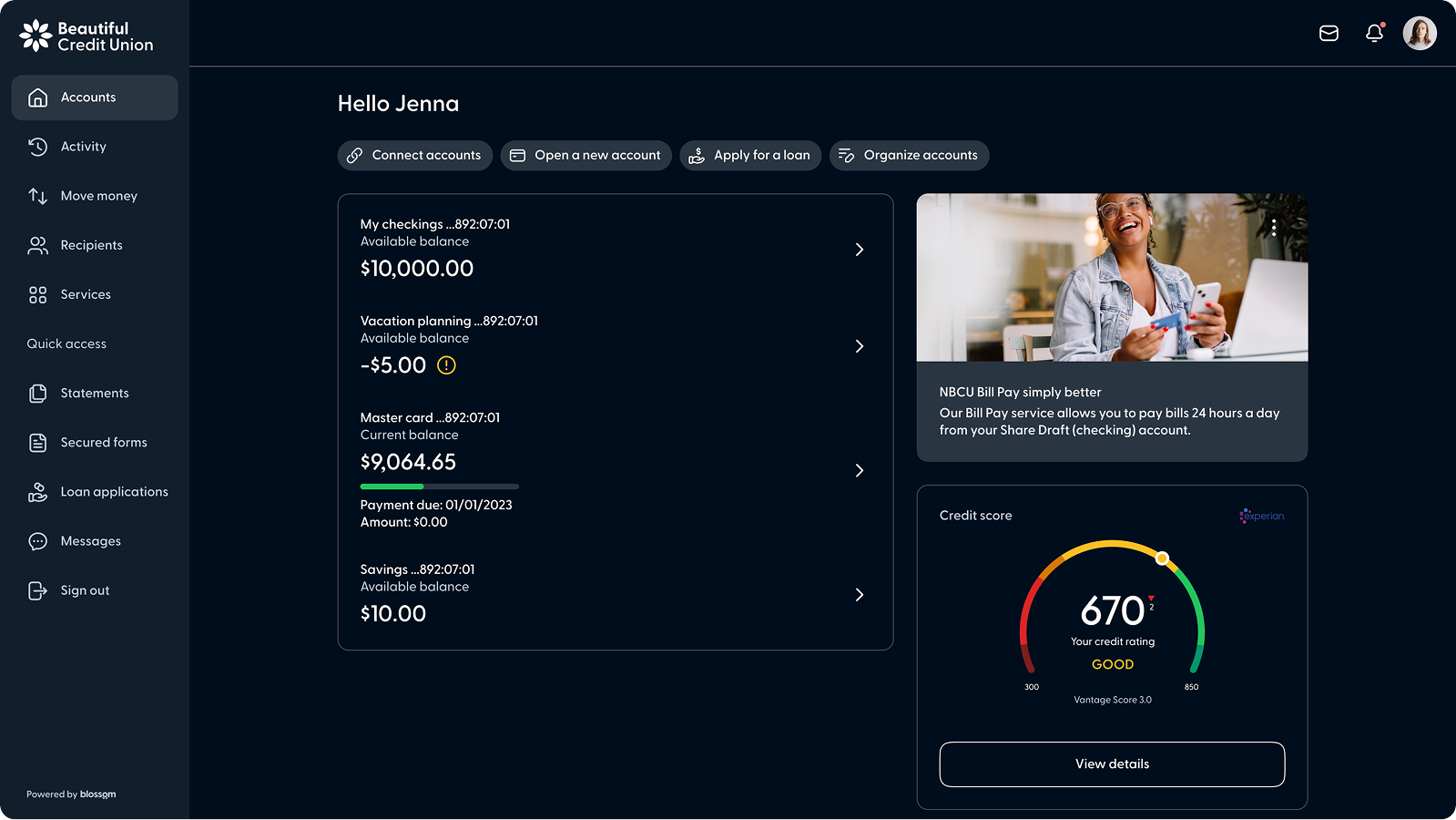The width and height of the screenshot is (1456, 820).
Task: Click the yellow warning icon beside -$5.00
Action: 446,365
